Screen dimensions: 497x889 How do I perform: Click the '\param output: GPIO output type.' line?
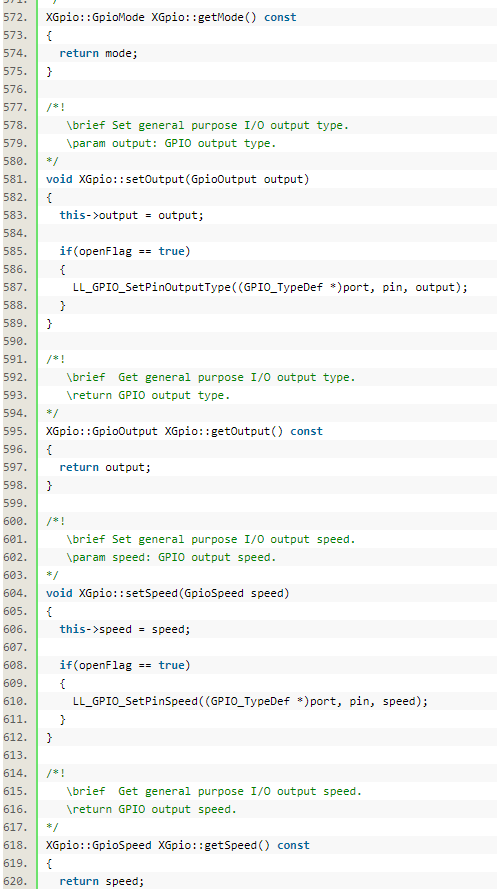pyautogui.click(x=171, y=143)
